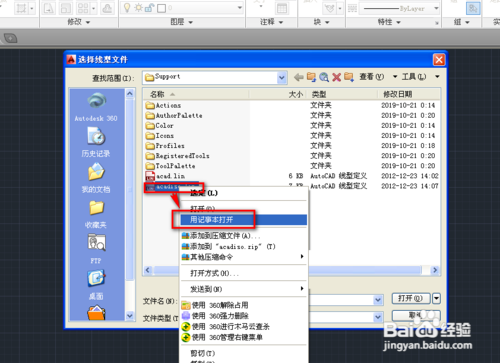Sort files by the 修改日期 column header
Image resolution: width=500 pixels, height=363 pixels.
409,94
